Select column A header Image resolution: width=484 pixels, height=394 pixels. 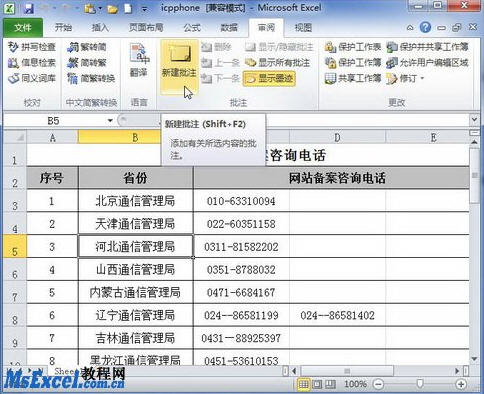(52, 137)
